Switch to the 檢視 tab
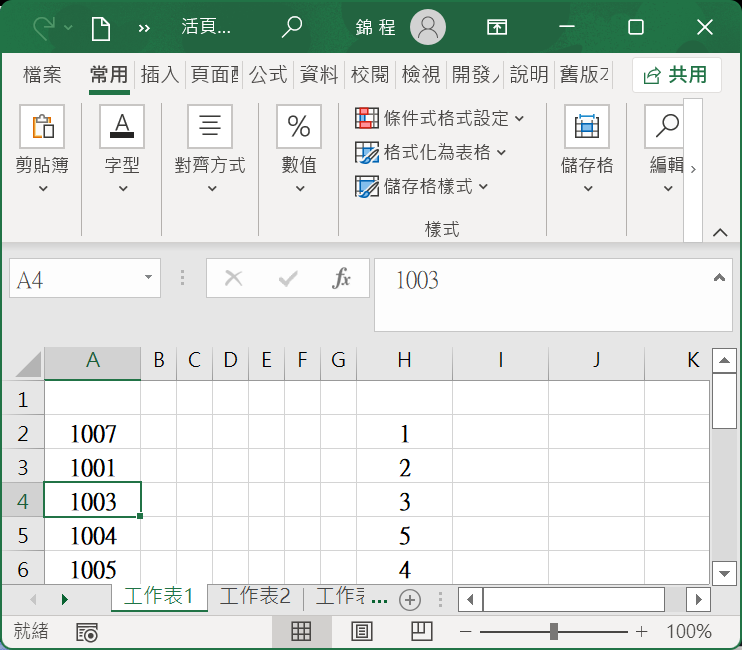This screenshot has height=650, width=742. [x=421, y=75]
